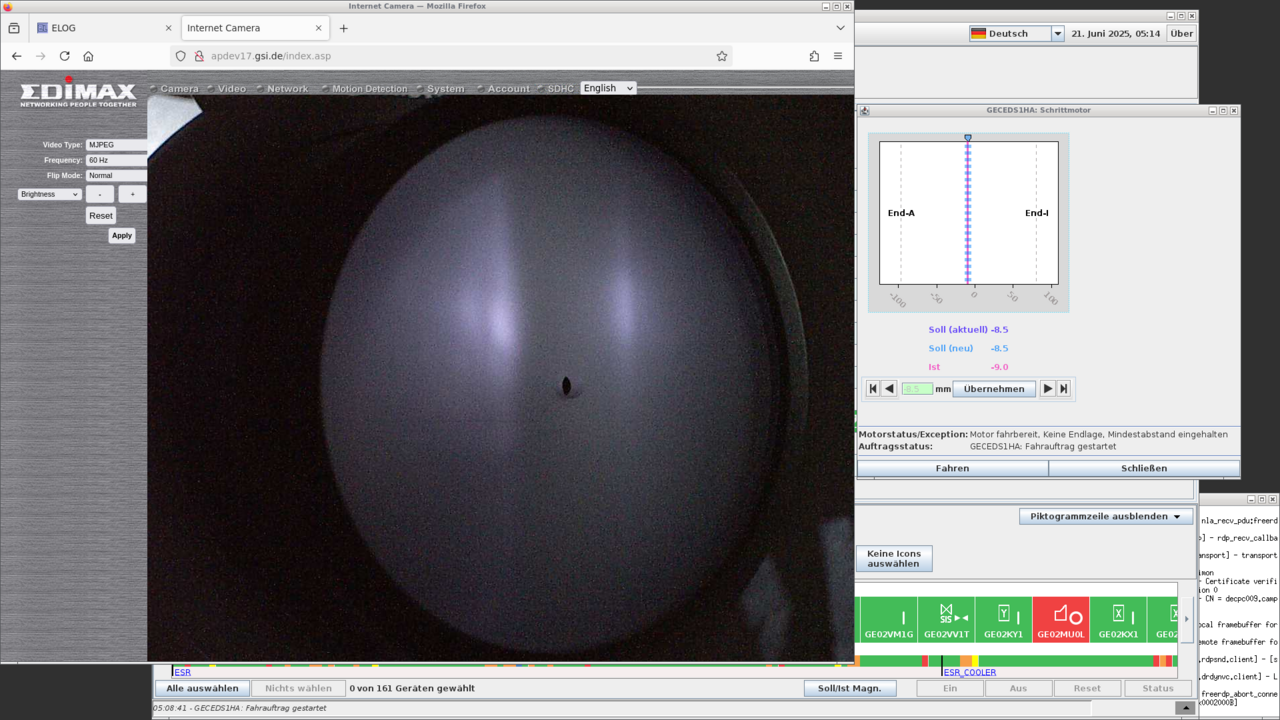Expand the Deutsch language combo box
The width and height of the screenshot is (1280, 720).
point(1057,33)
